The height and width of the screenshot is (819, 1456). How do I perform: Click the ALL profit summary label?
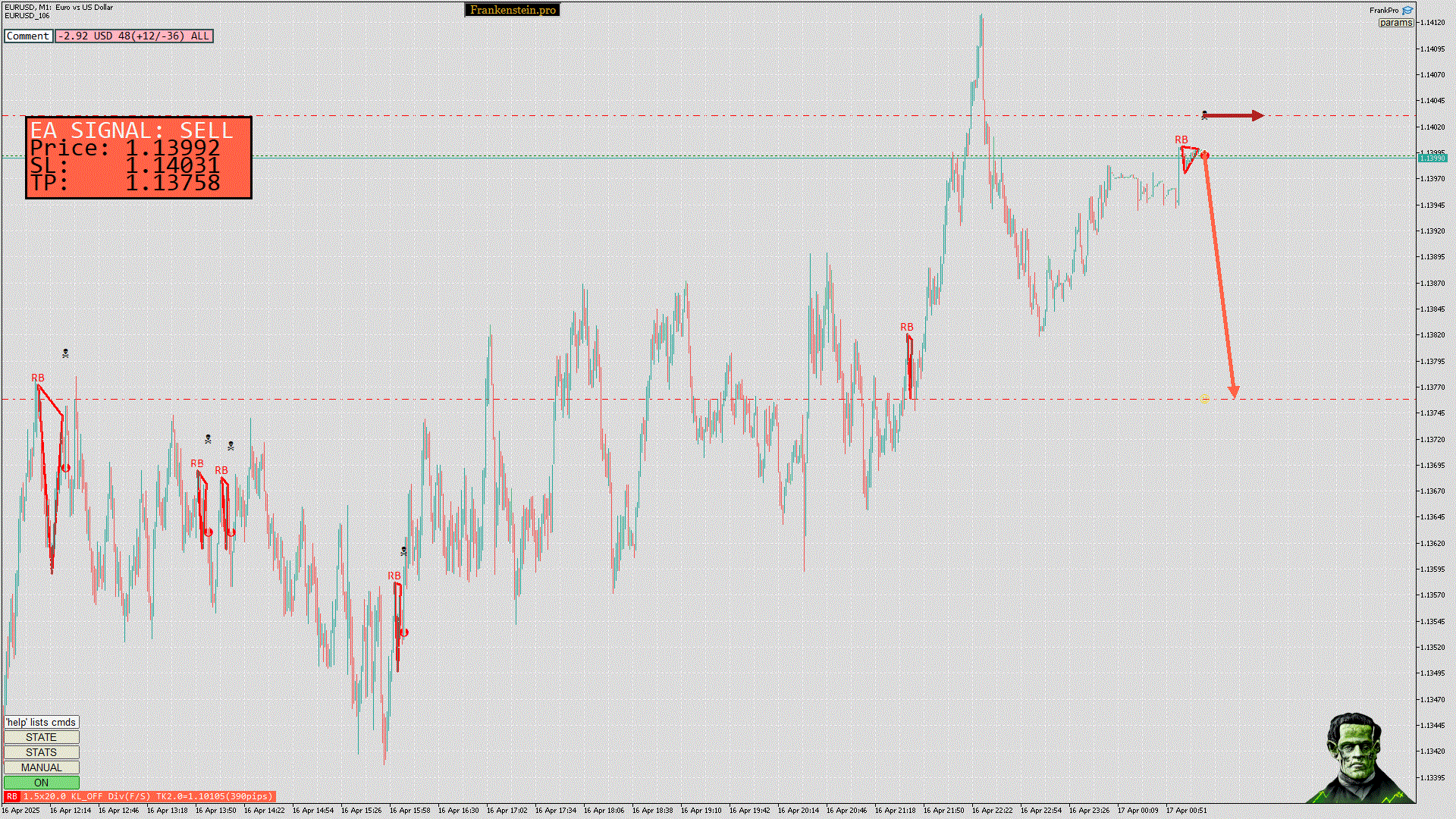[x=134, y=36]
